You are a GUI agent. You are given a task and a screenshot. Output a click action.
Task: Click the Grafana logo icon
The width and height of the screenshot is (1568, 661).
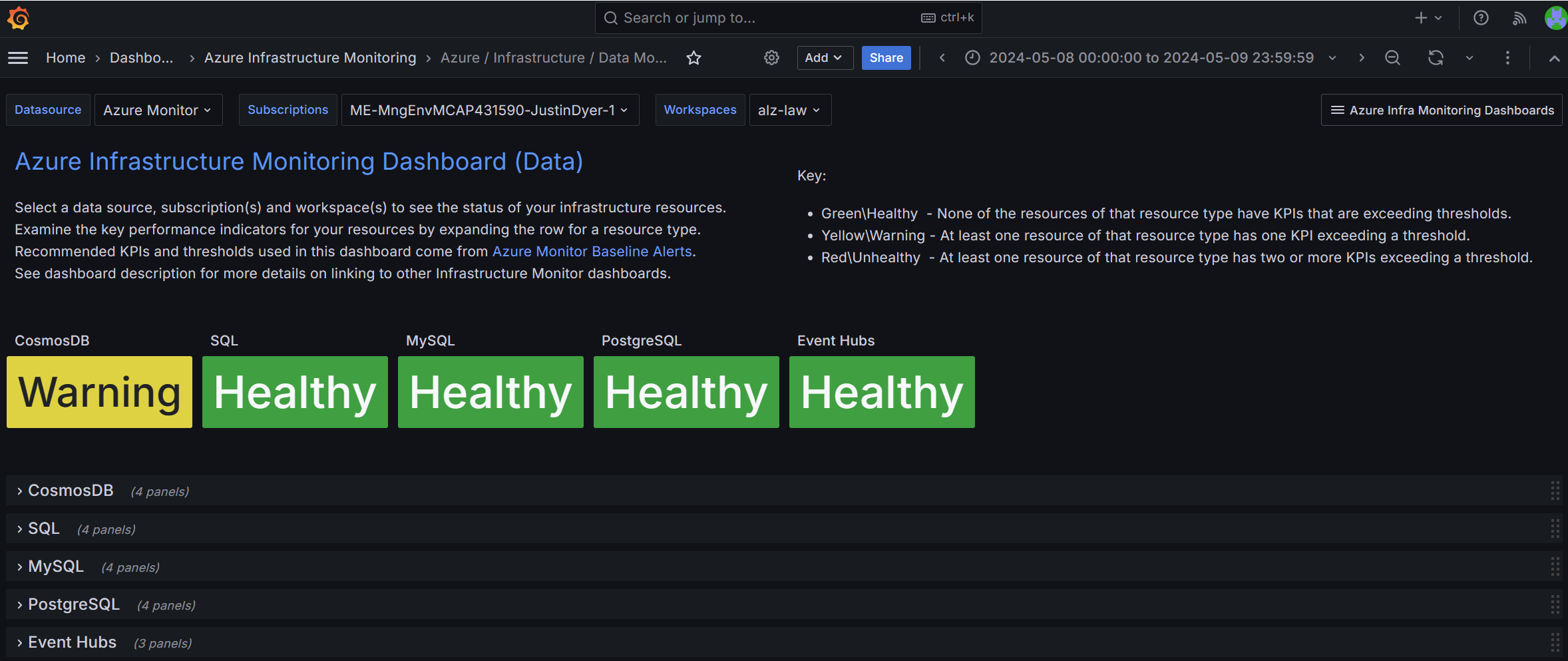point(18,18)
